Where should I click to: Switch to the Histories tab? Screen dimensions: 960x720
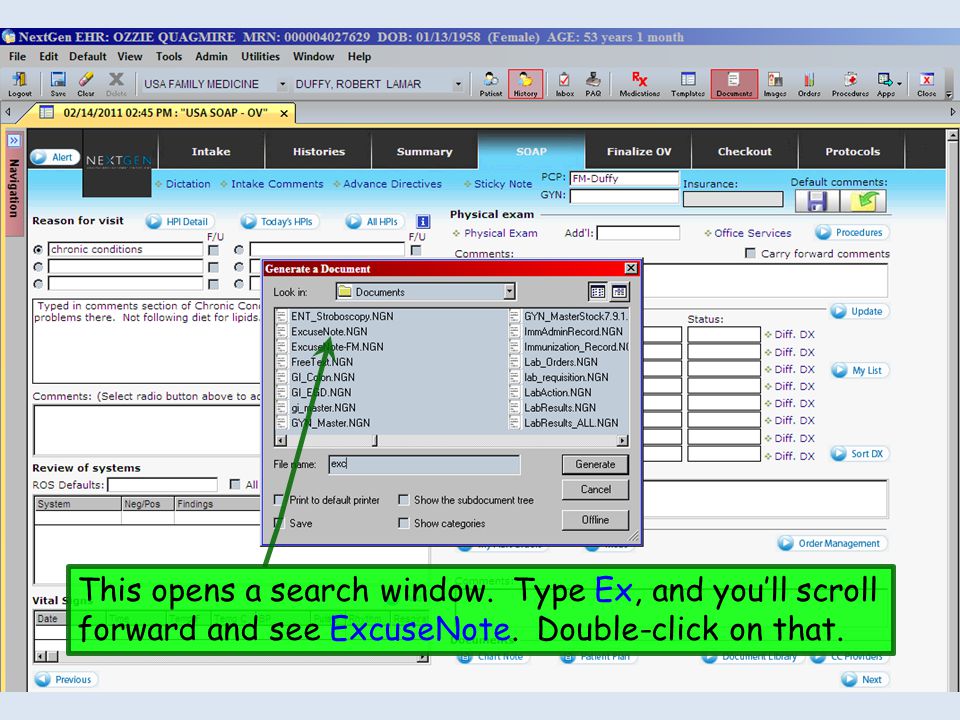tap(318, 151)
